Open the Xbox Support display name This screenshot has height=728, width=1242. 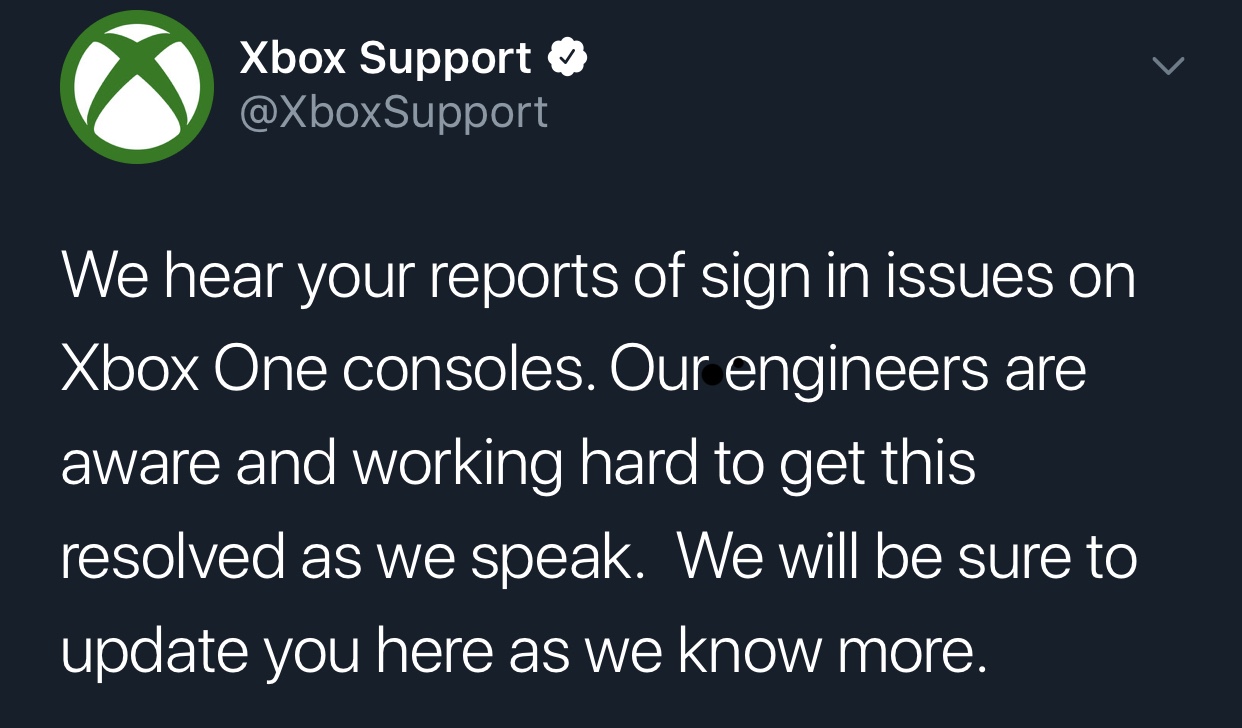tap(385, 60)
